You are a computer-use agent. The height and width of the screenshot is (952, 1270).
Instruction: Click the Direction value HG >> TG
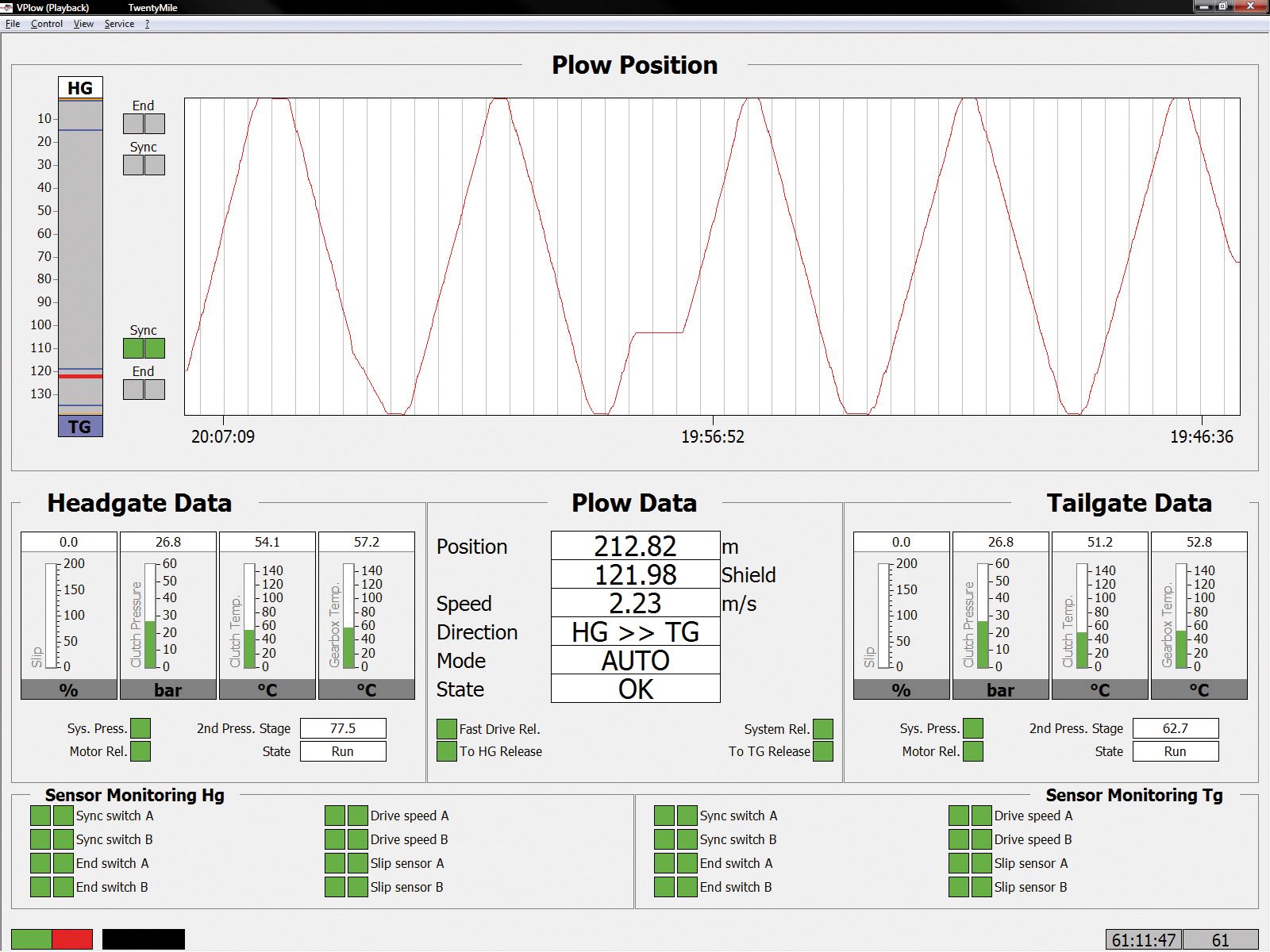pyautogui.click(x=636, y=631)
